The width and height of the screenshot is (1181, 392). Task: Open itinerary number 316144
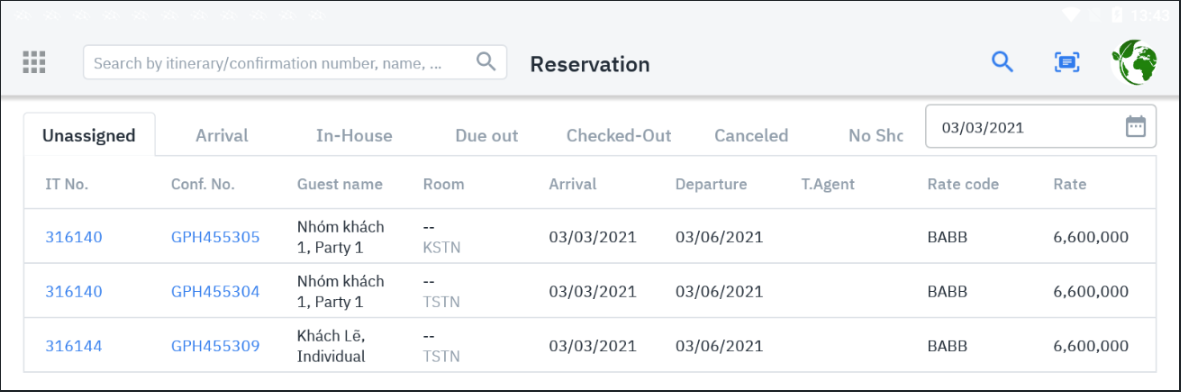[74, 346]
